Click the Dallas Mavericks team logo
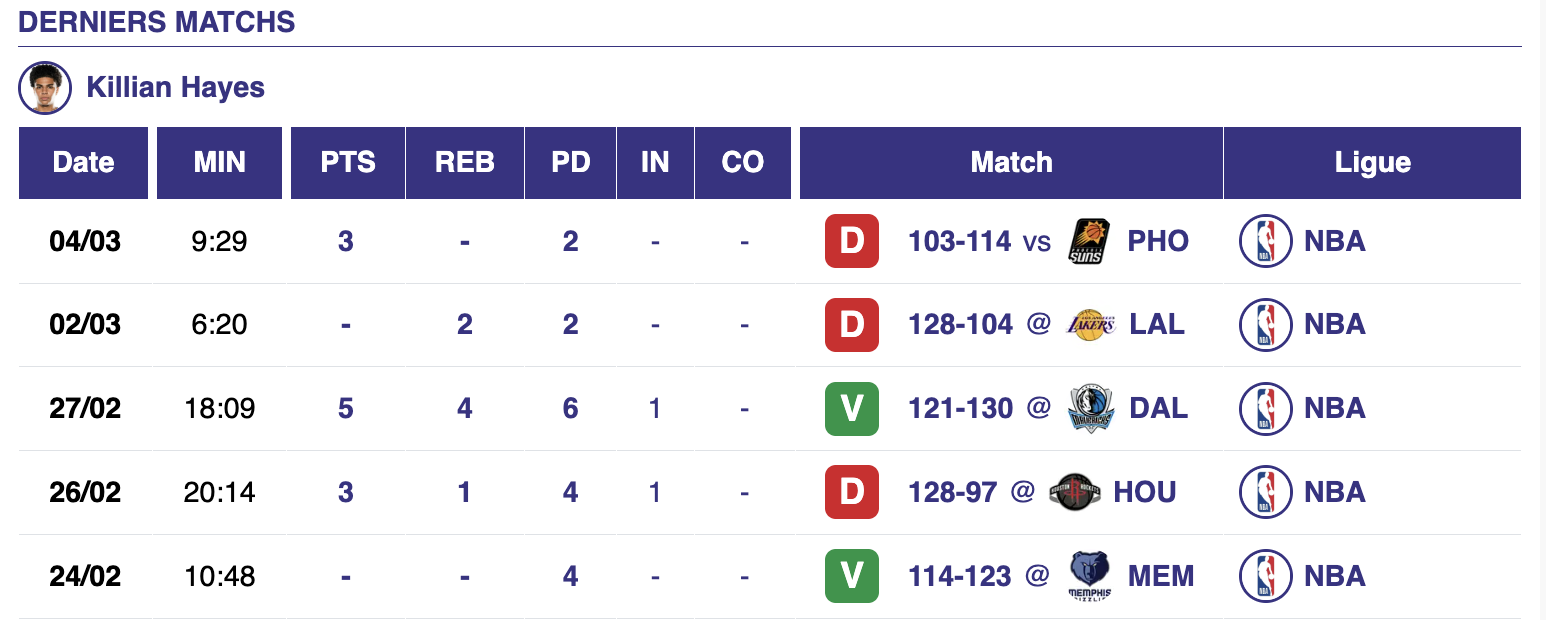The image size is (1546, 620). 1090,409
